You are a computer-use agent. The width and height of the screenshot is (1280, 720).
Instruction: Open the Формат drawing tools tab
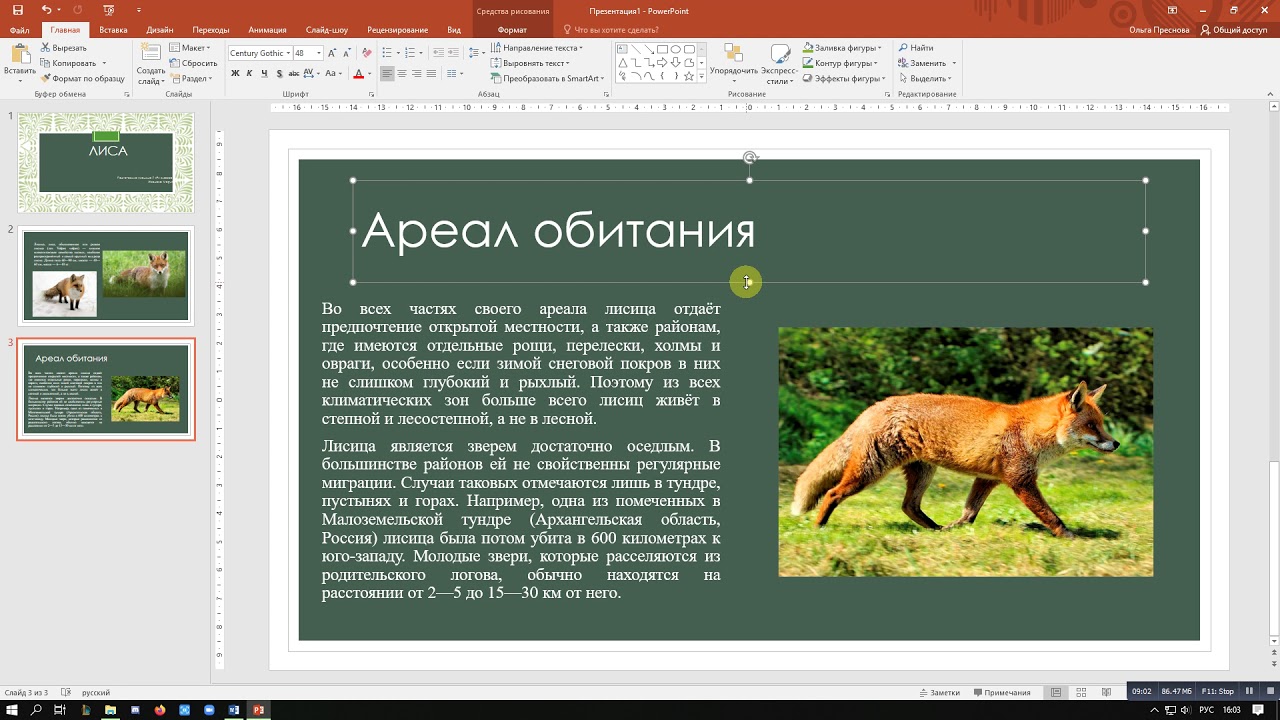[x=512, y=30]
